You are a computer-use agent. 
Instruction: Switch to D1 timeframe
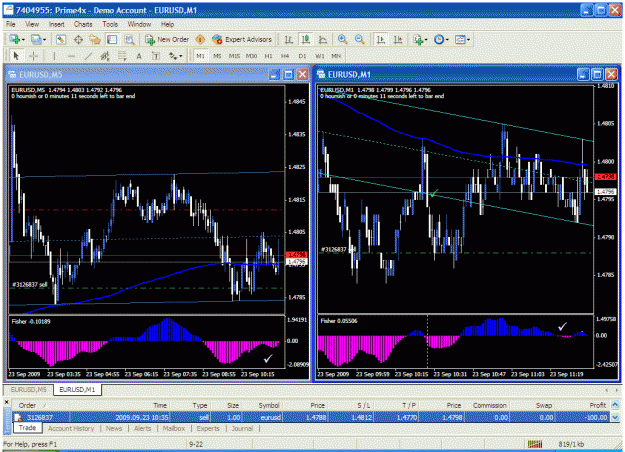pyautogui.click(x=302, y=56)
